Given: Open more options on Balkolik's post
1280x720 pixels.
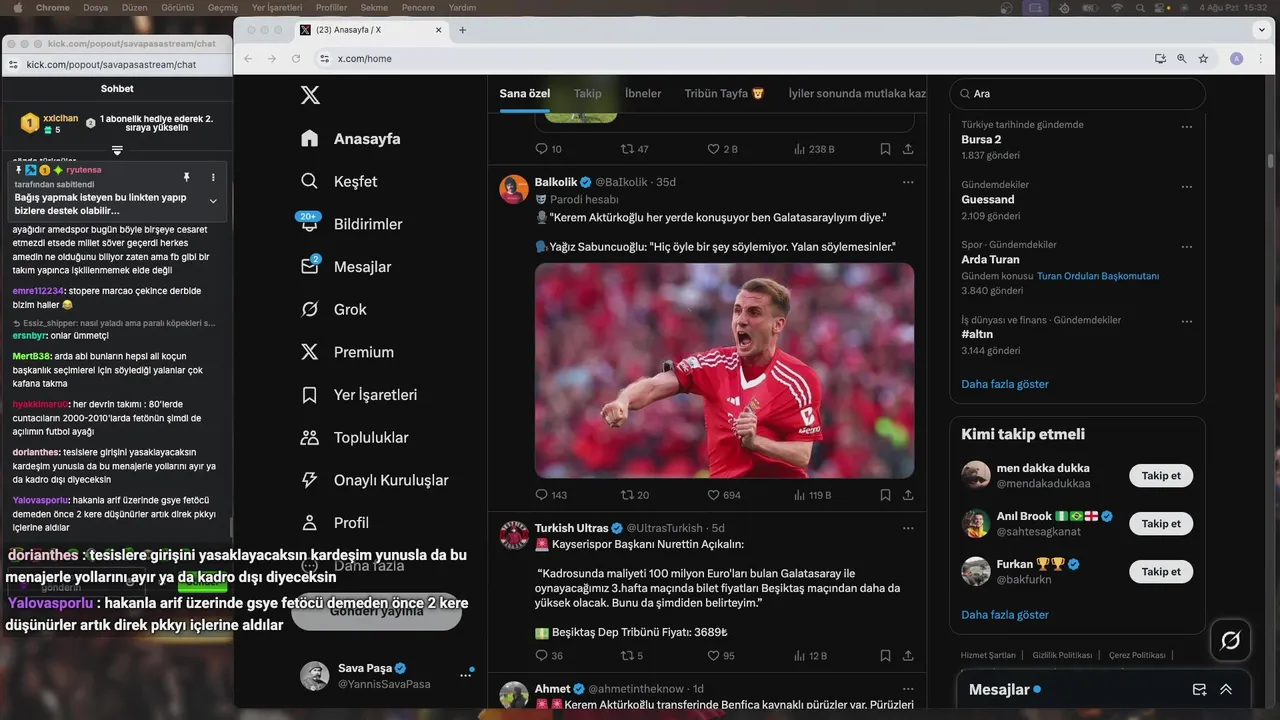Looking at the screenshot, I should pyautogui.click(x=908, y=182).
